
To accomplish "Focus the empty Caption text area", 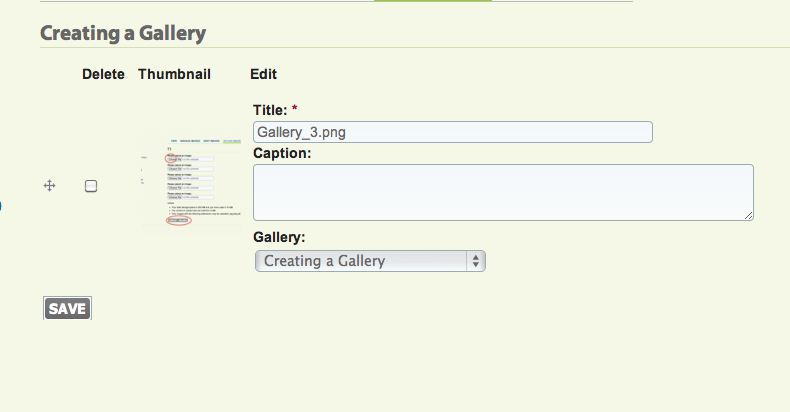I will [503, 192].
